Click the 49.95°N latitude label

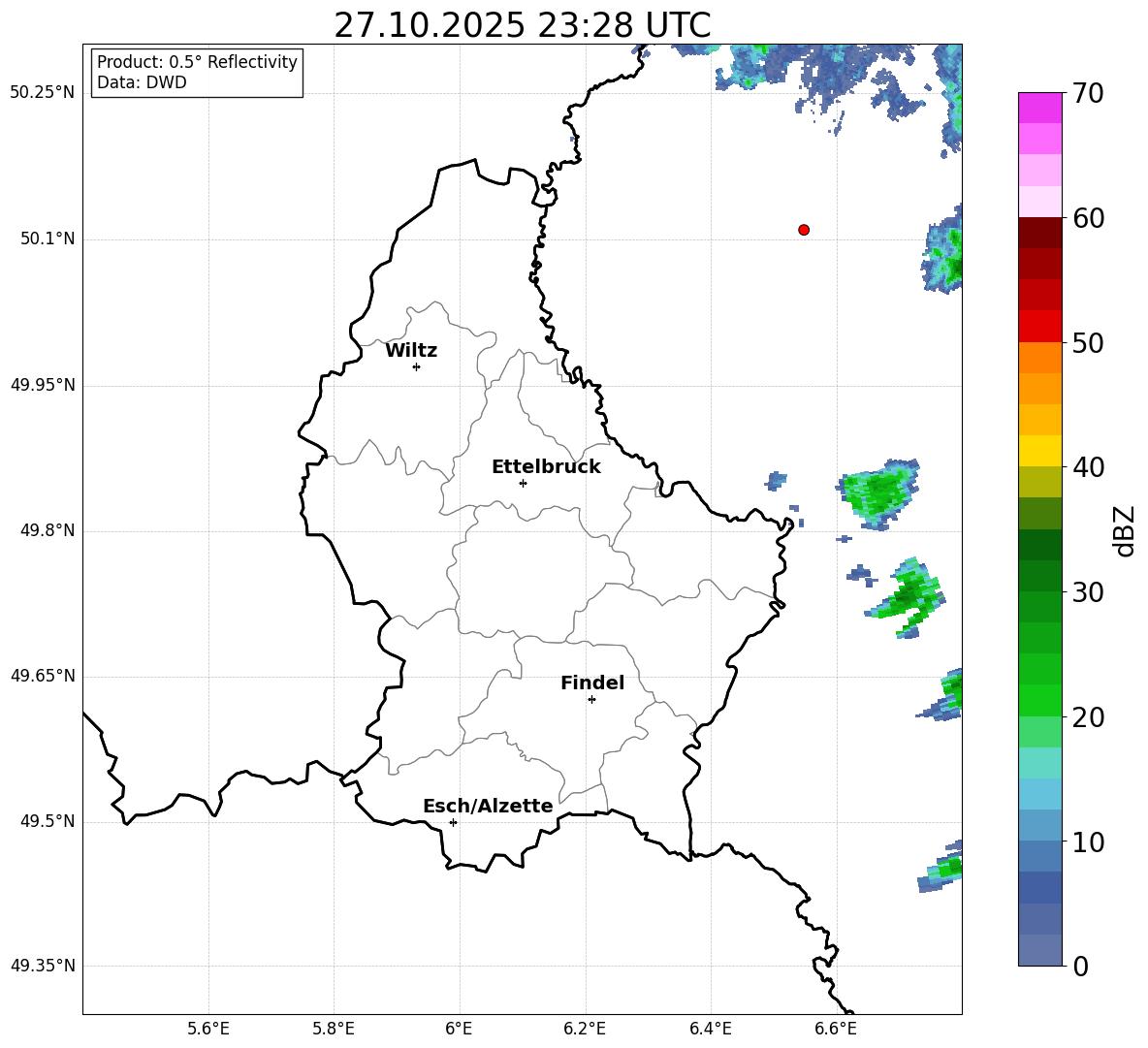point(43,385)
